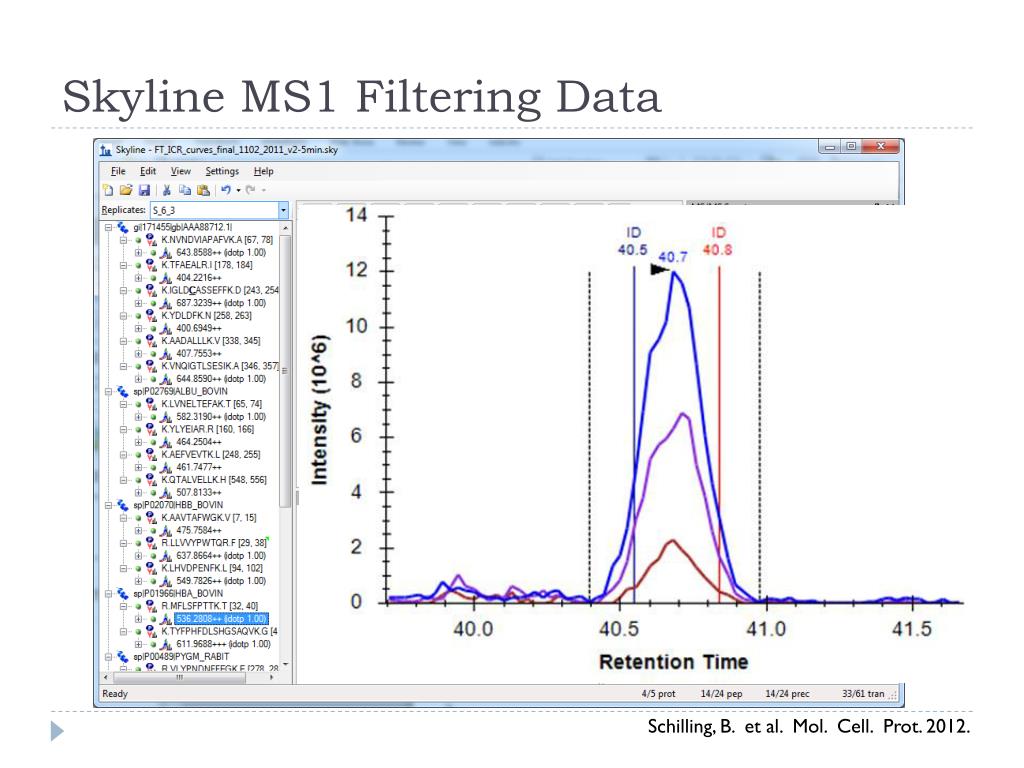Select precursor 637.8664++ row

point(221,556)
